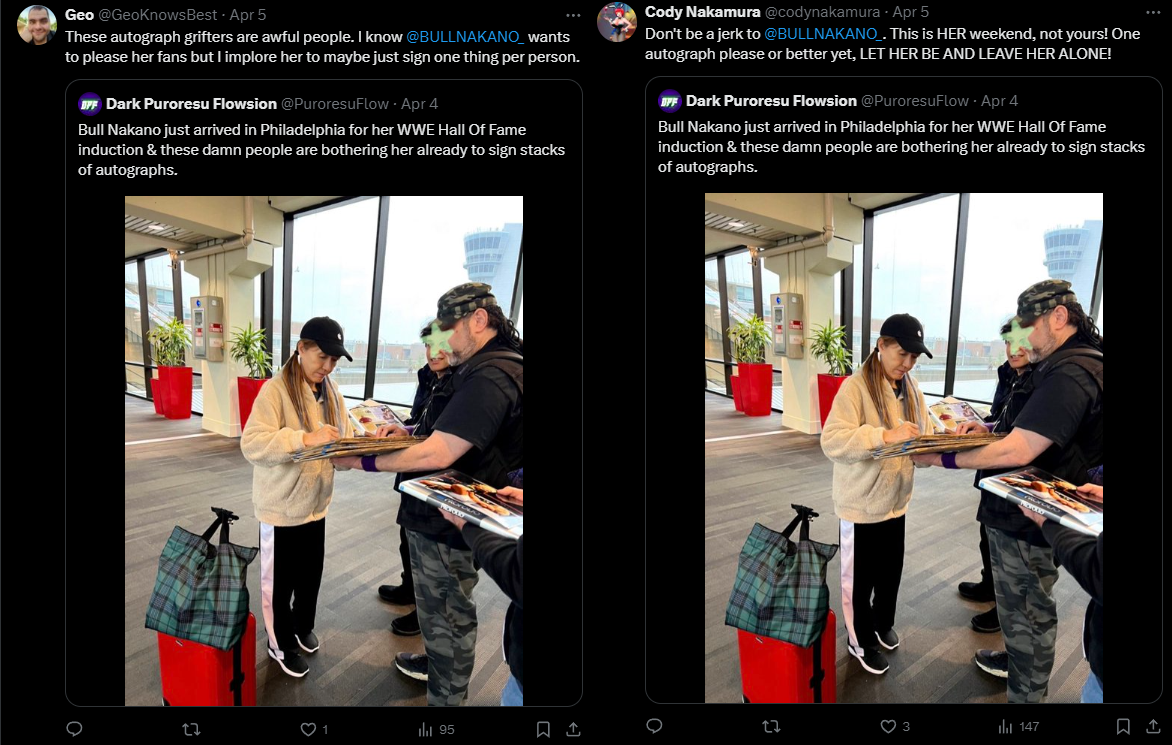The image size is (1172, 745).
Task: Open Dark Puroresu Flowsion name in left quote
Action: coord(191,104)
